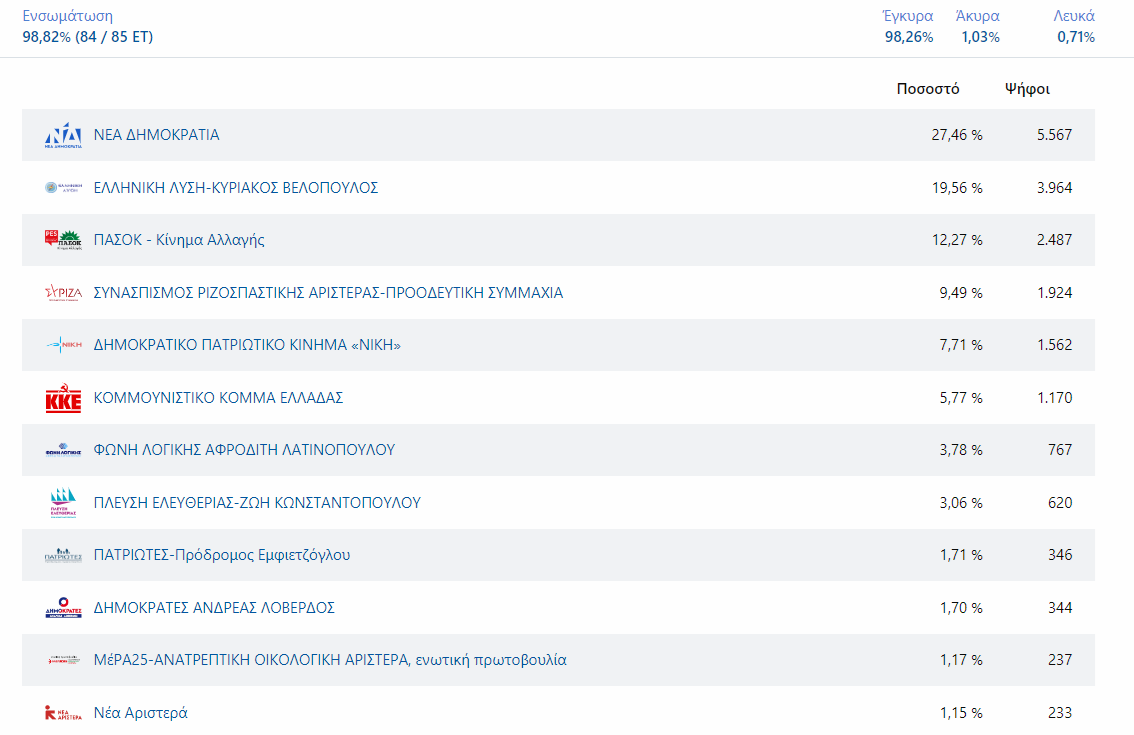Click the Νέα Αριστερά party logo

63,713
